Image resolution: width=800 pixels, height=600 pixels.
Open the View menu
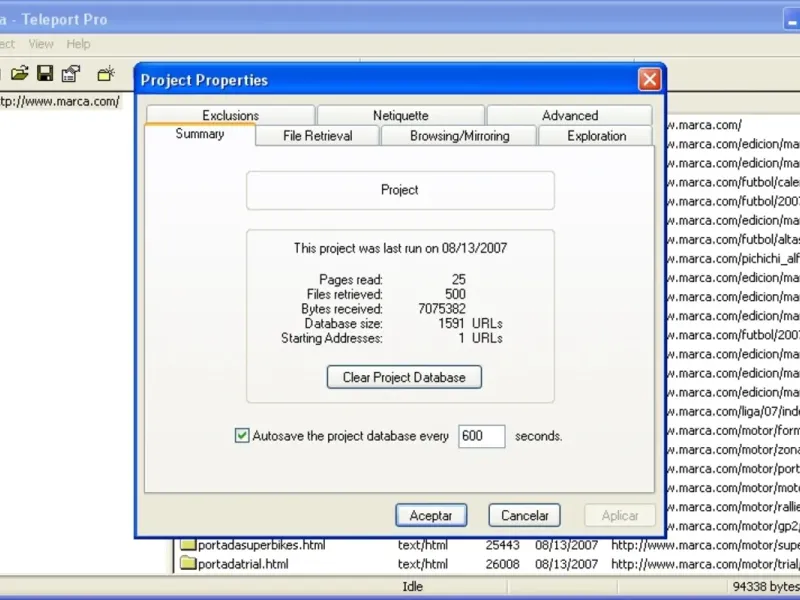pyautogui.click(x=41, y=44)
